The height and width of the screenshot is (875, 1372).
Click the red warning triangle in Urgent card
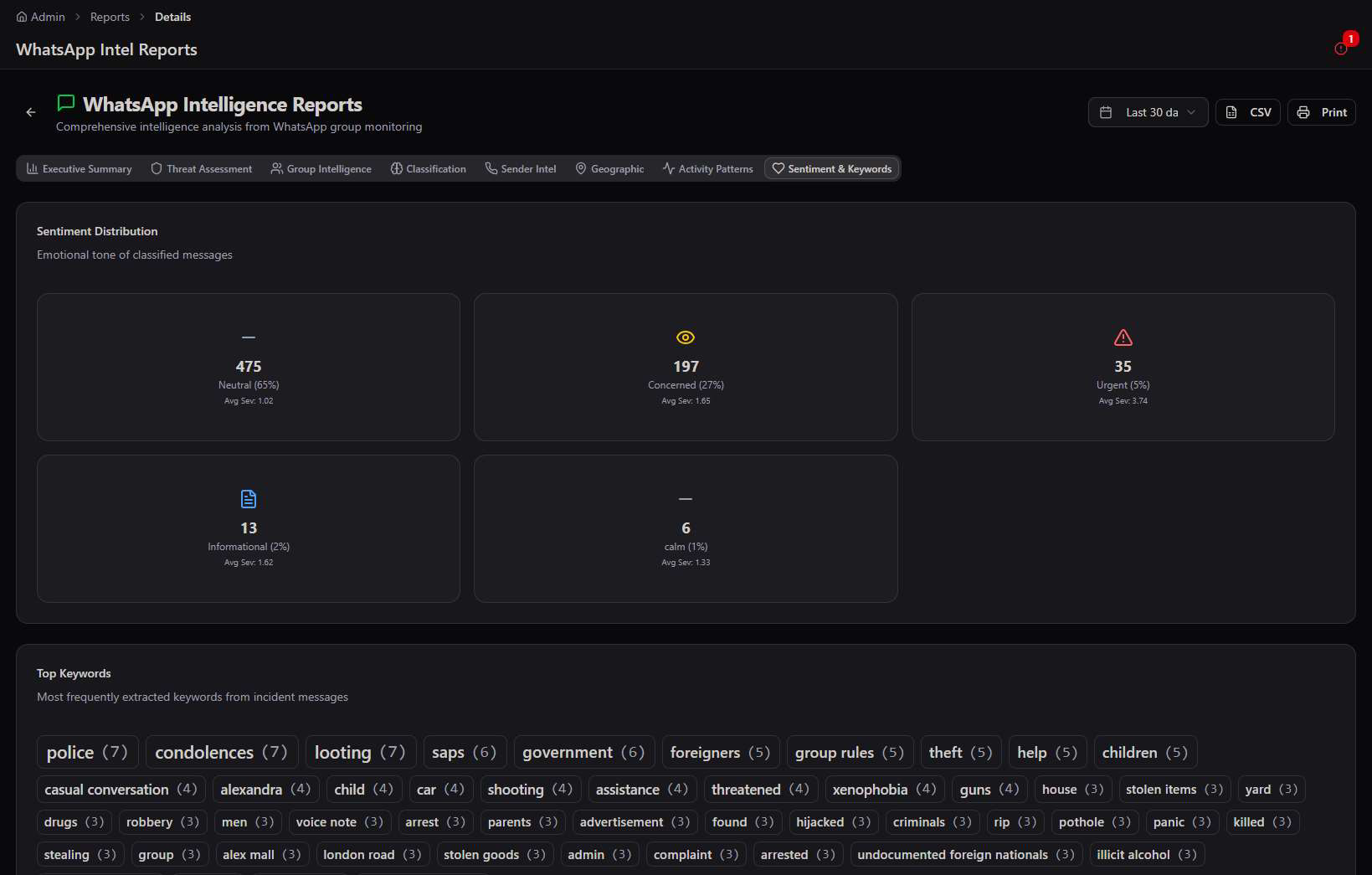tap(1123, 337)
